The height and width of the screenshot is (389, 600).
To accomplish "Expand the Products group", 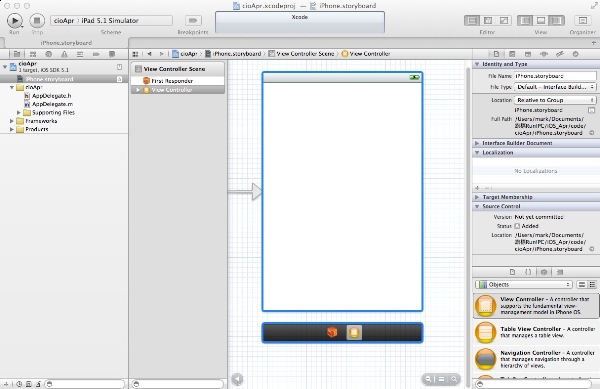I will (x=12, y=129).
